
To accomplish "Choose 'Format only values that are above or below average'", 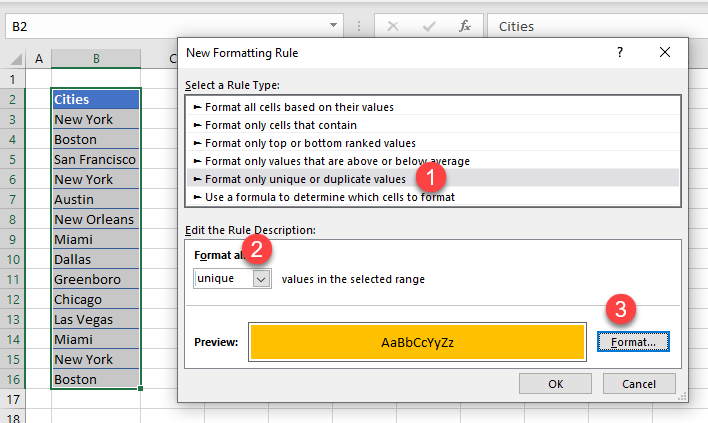I will coord(337,161).
